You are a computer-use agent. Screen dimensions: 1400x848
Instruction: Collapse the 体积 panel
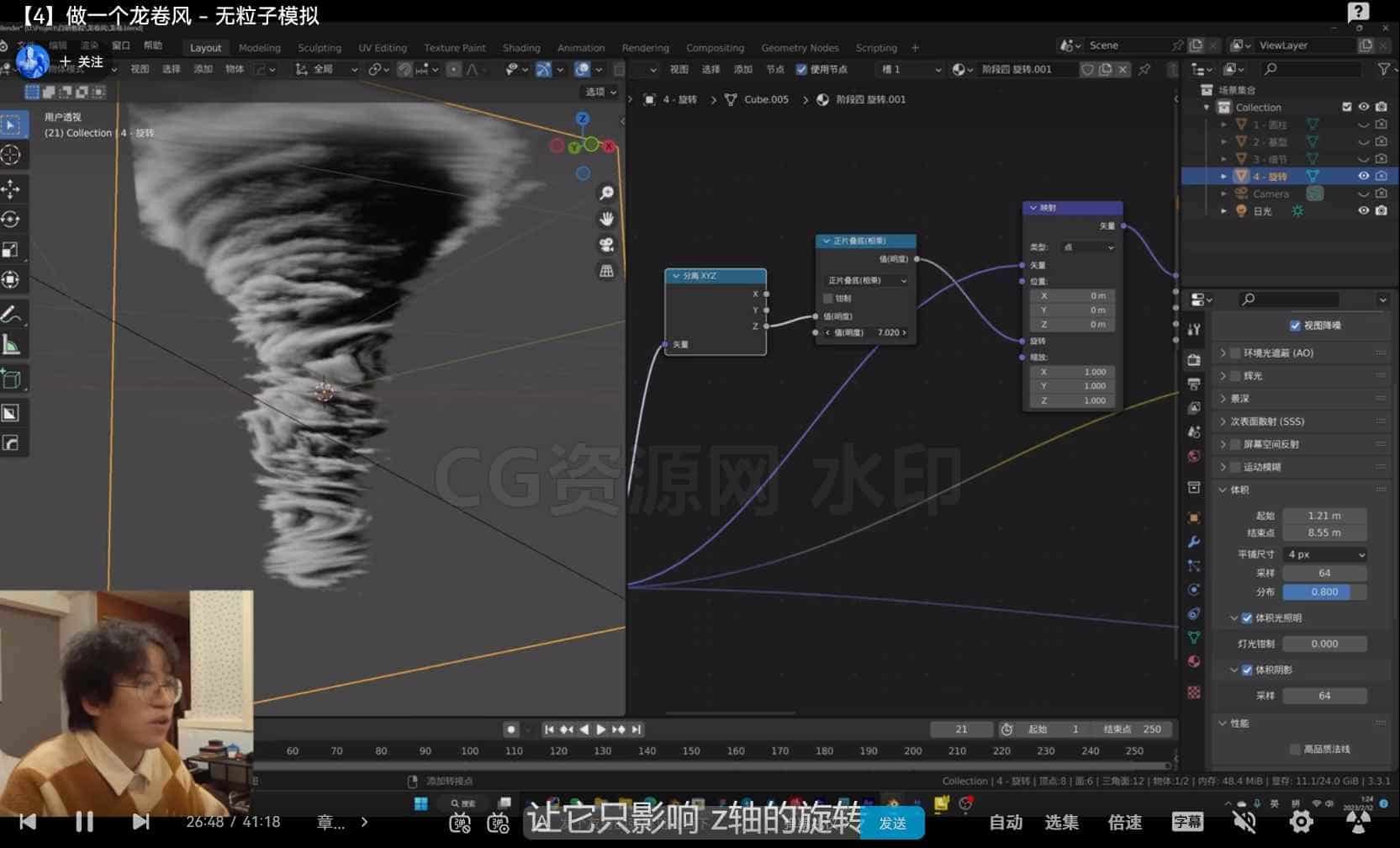pos(1223,490)
